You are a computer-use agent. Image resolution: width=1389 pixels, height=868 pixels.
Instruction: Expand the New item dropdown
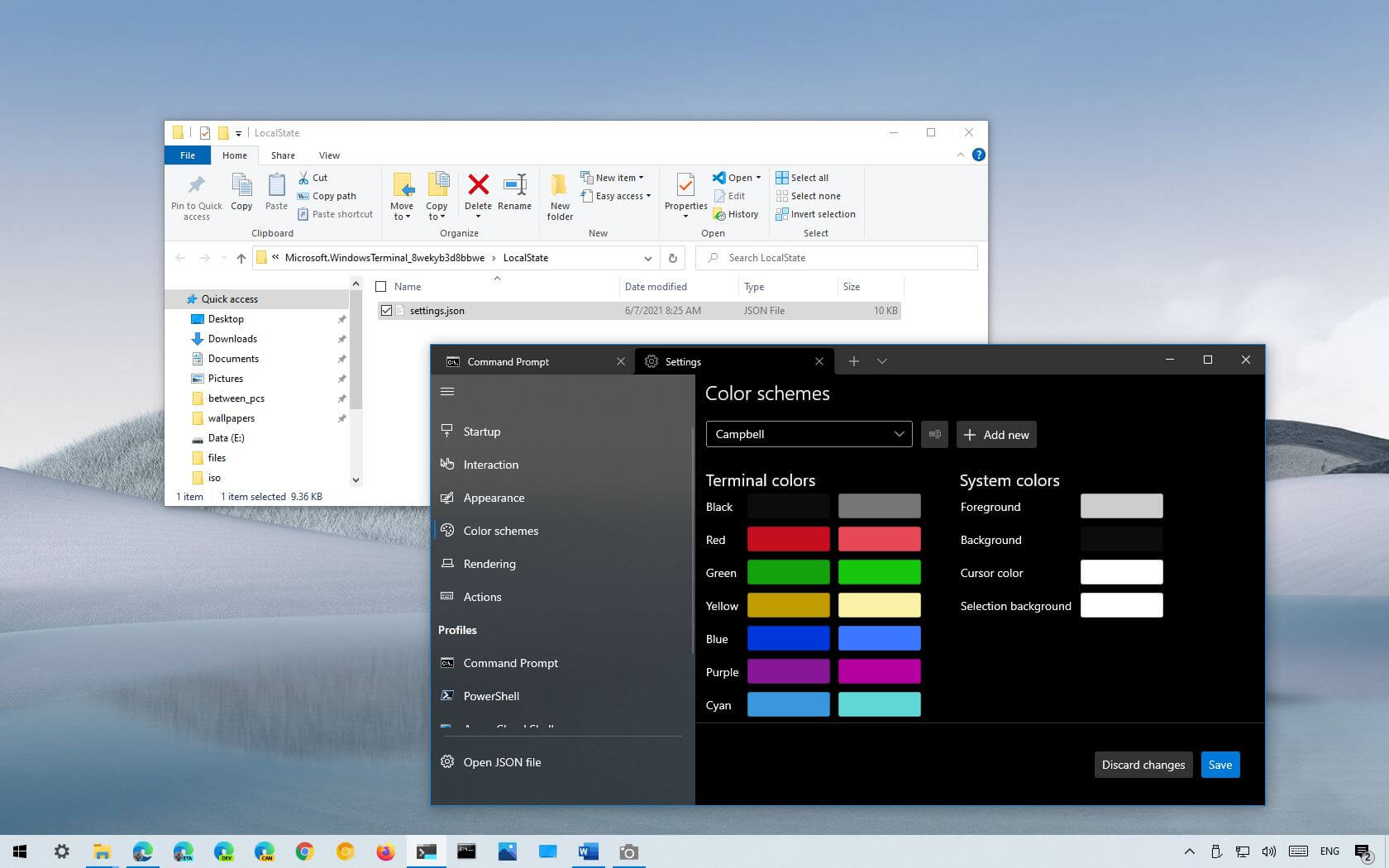point(617,178)
